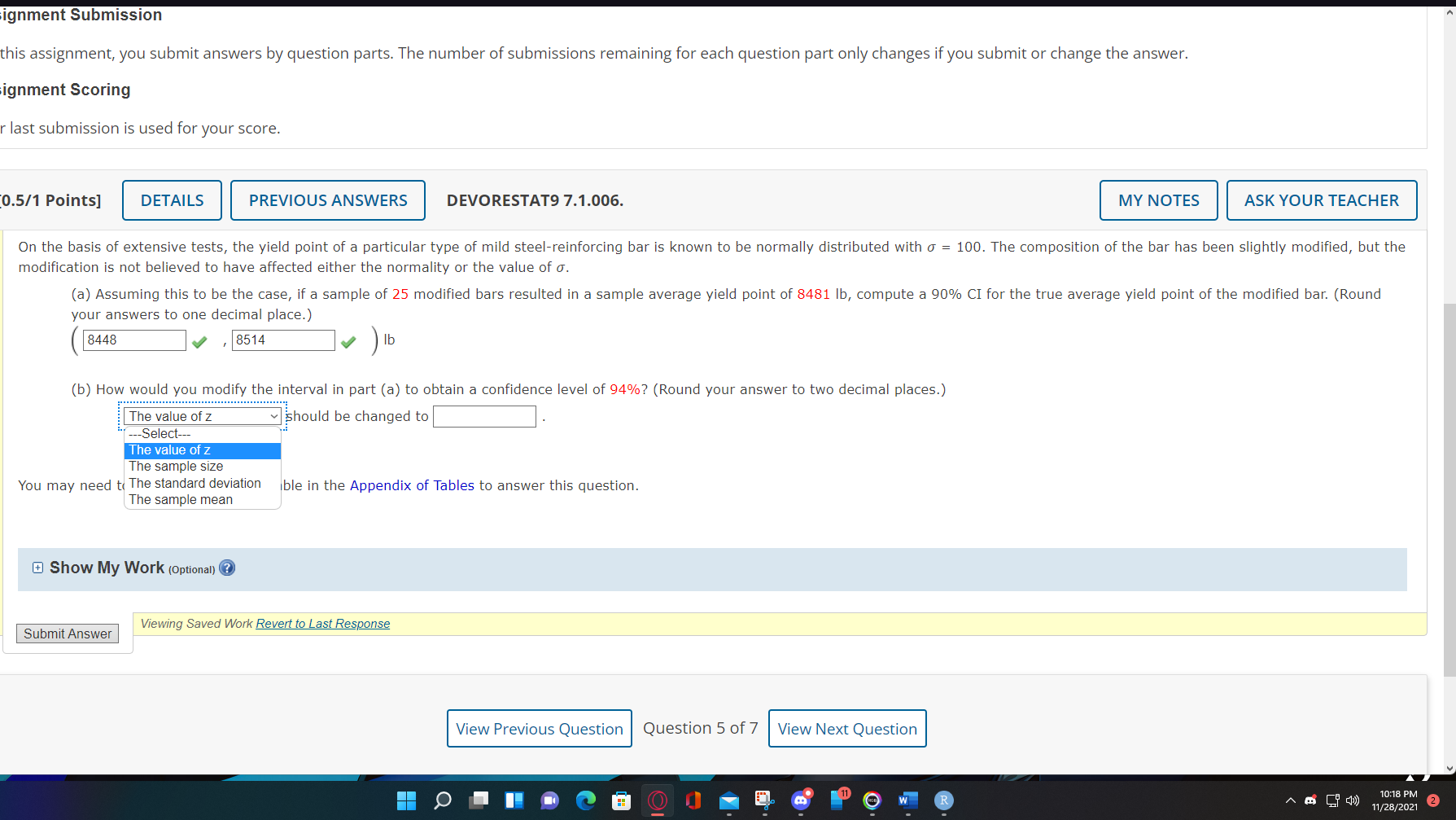Open the Opera GX browser
Screen dimensions: 1456x820
click(x=657, y=800)
